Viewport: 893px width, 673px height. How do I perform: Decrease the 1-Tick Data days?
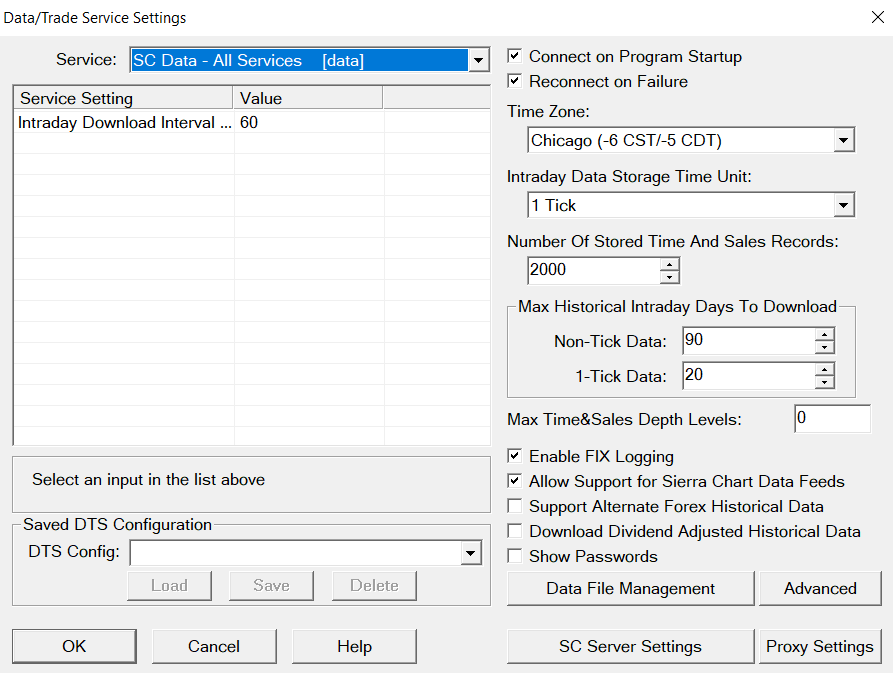(x=825, y=382)
